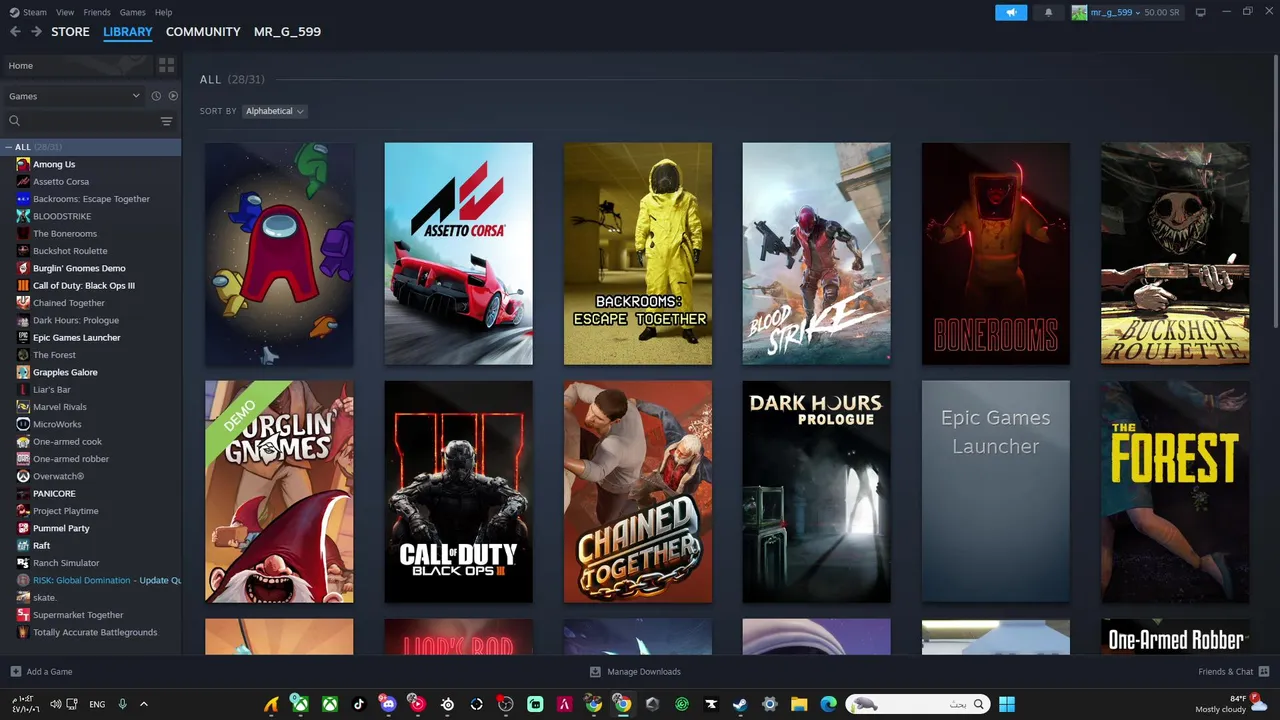This screenshot has width=1280, height=720.
Task: Open the Dark Hours Prologue cover
Action: (x=816, y=492)
